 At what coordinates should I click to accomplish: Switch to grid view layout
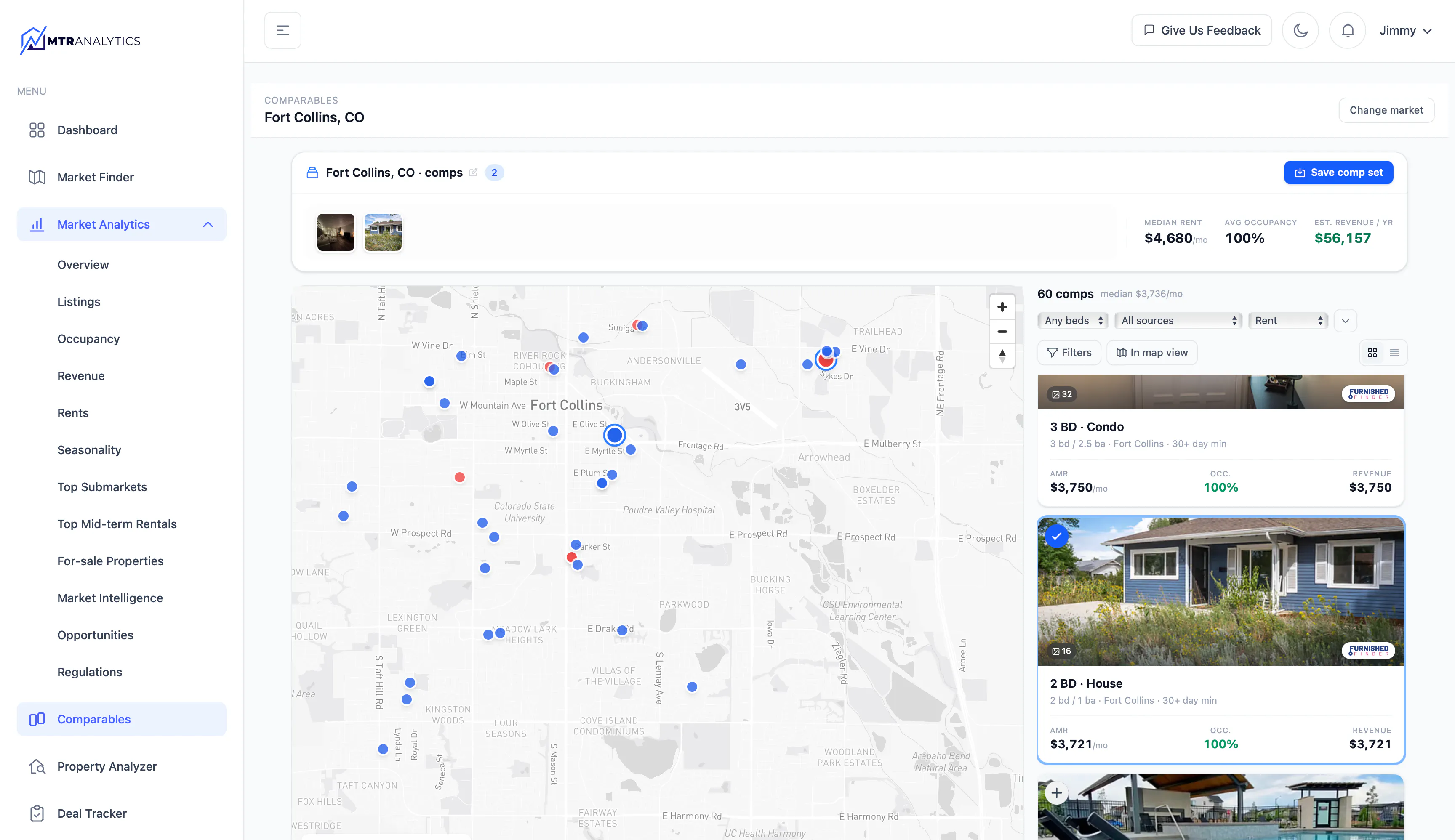[1372, 353]
